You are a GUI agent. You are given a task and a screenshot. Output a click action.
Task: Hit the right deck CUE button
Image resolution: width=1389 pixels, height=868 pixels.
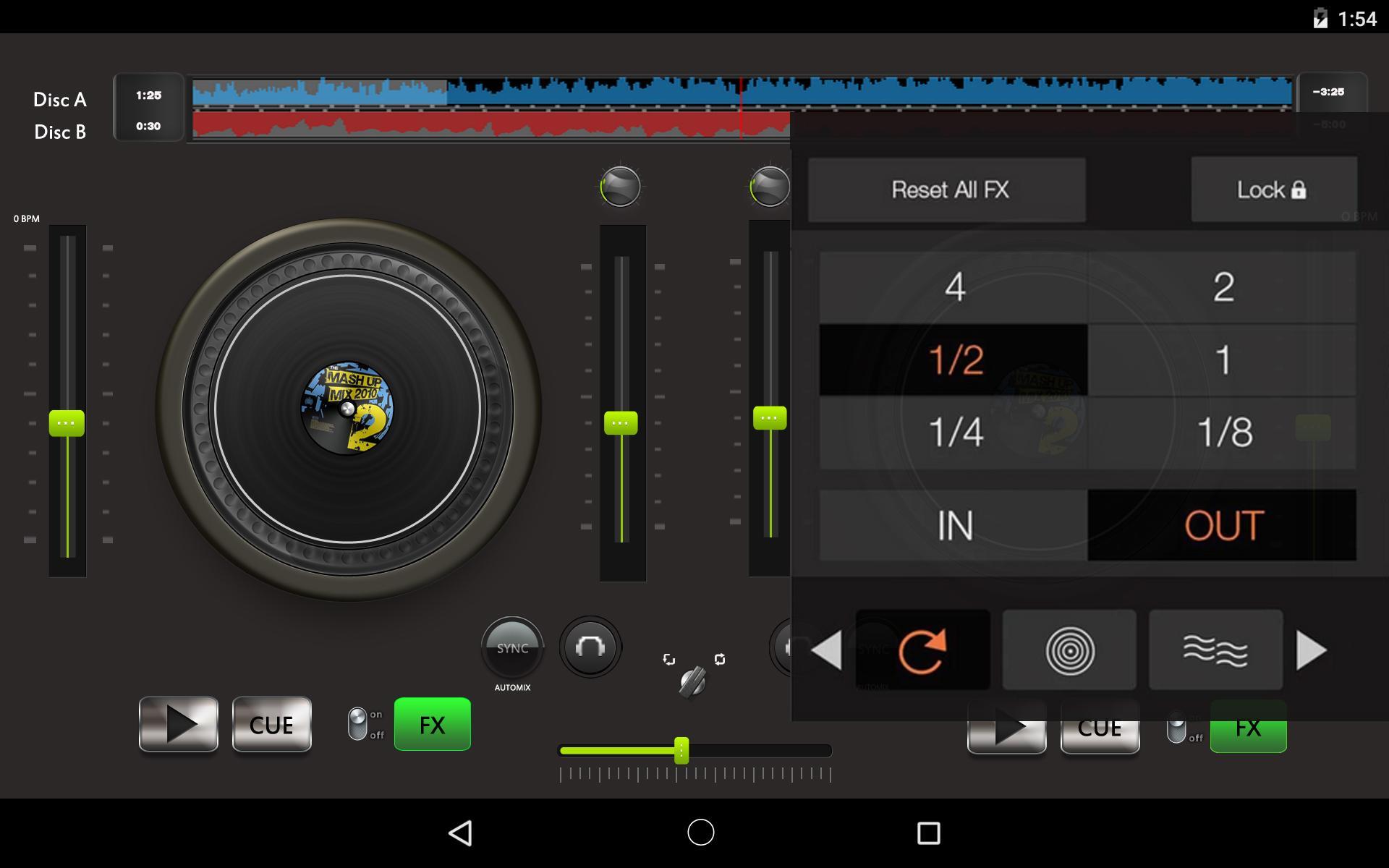(1100, 728)
